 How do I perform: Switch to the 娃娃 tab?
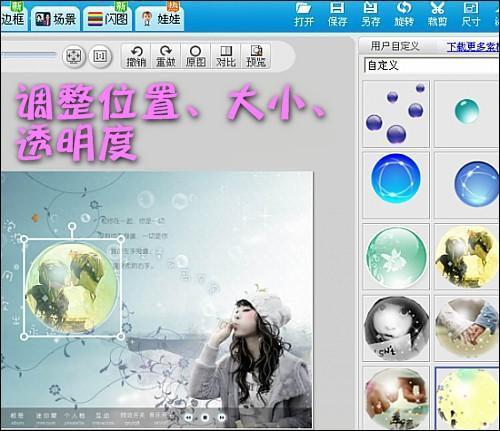(160, 19)
